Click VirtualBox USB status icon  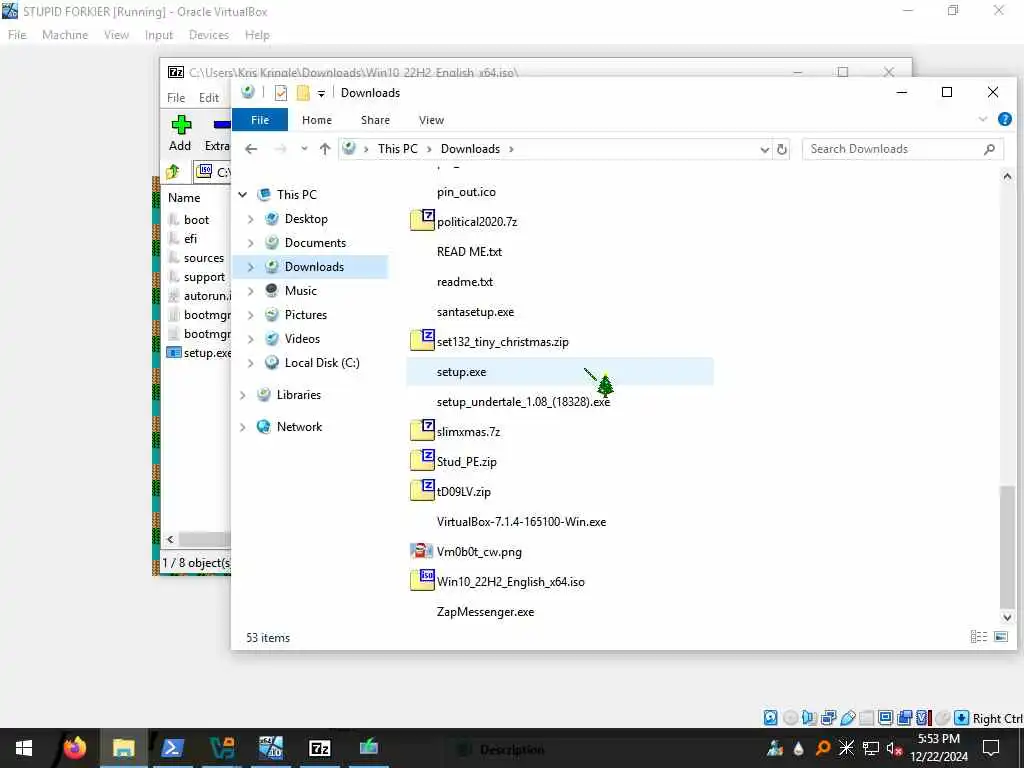click(848, 718)
